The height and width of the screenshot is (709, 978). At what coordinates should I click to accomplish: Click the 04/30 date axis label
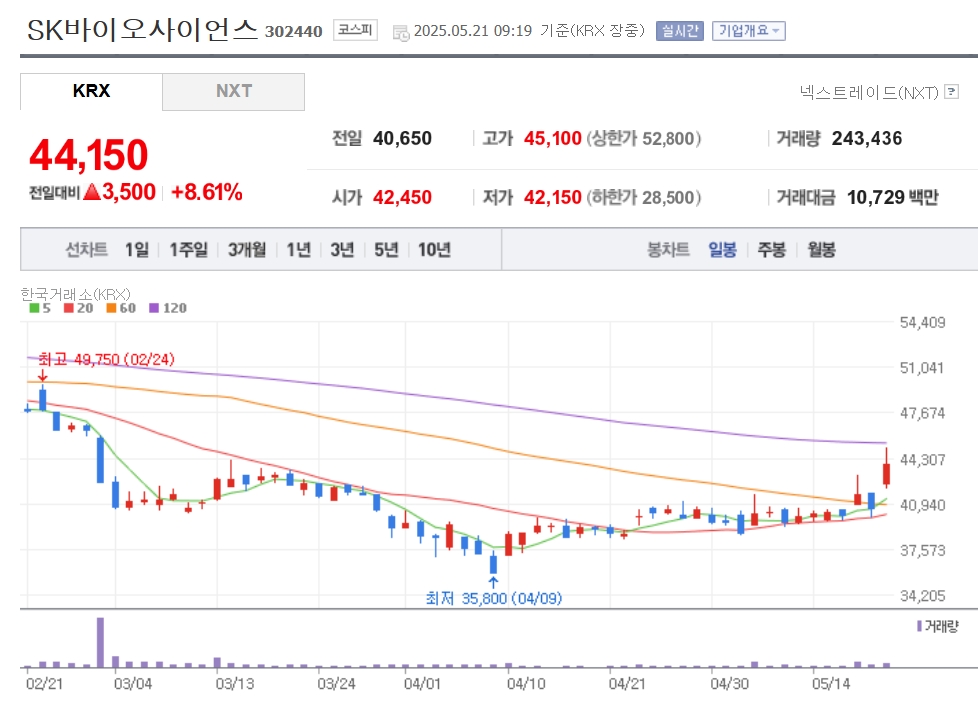point(729,683)
